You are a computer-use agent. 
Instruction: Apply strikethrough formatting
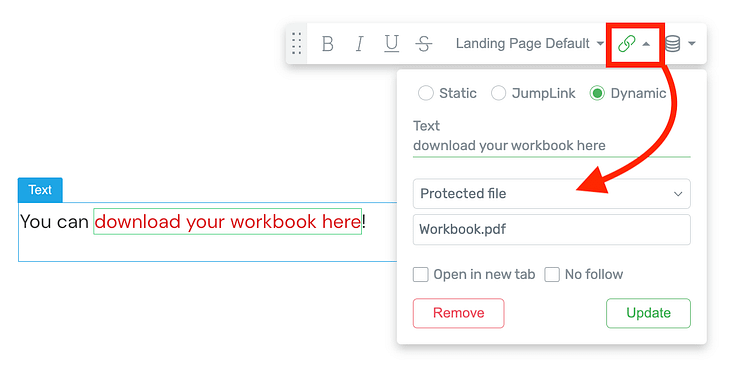423,44
